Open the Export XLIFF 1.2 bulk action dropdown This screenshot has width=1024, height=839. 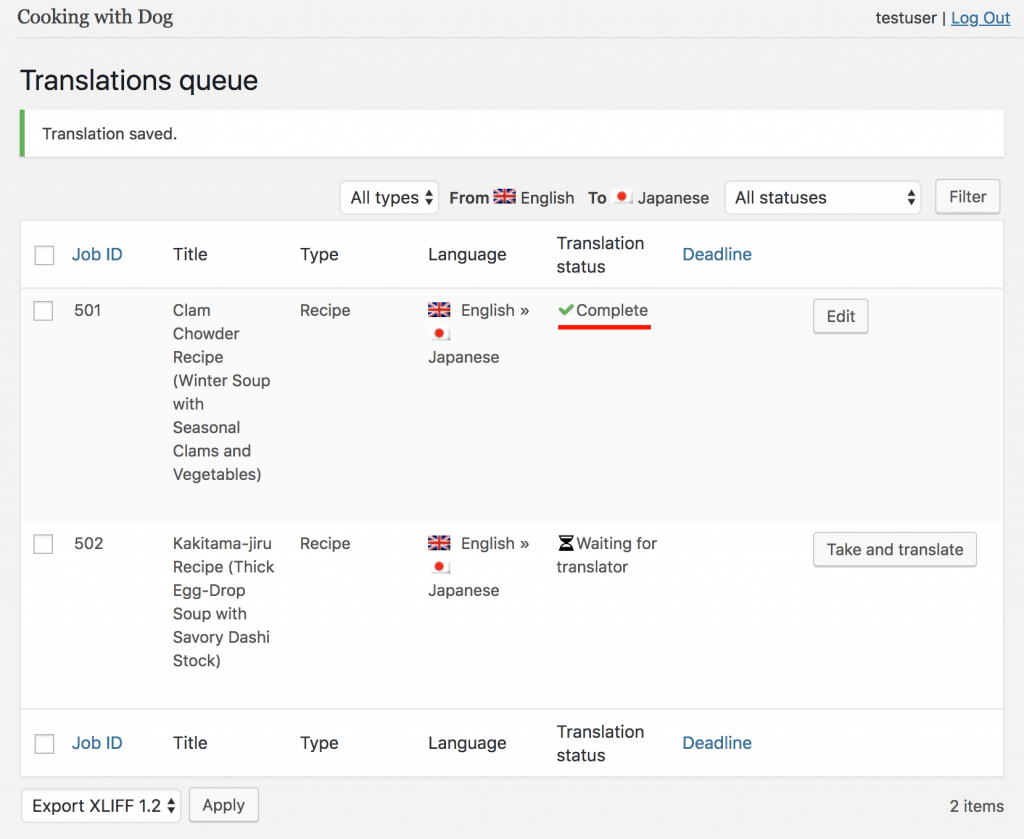click(101, 805)
